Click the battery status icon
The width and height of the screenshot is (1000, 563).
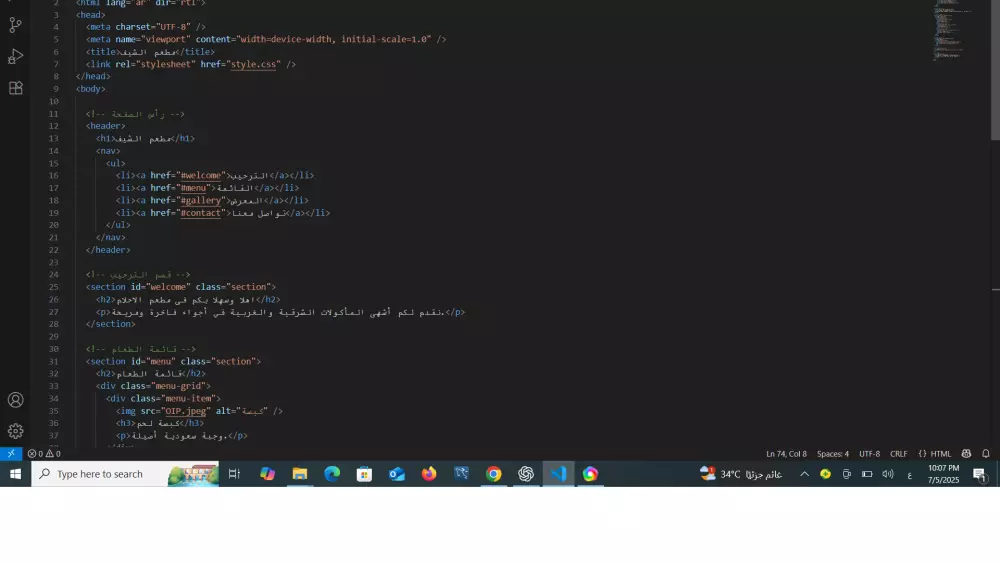pyautogui.click(x=867, y=474)
